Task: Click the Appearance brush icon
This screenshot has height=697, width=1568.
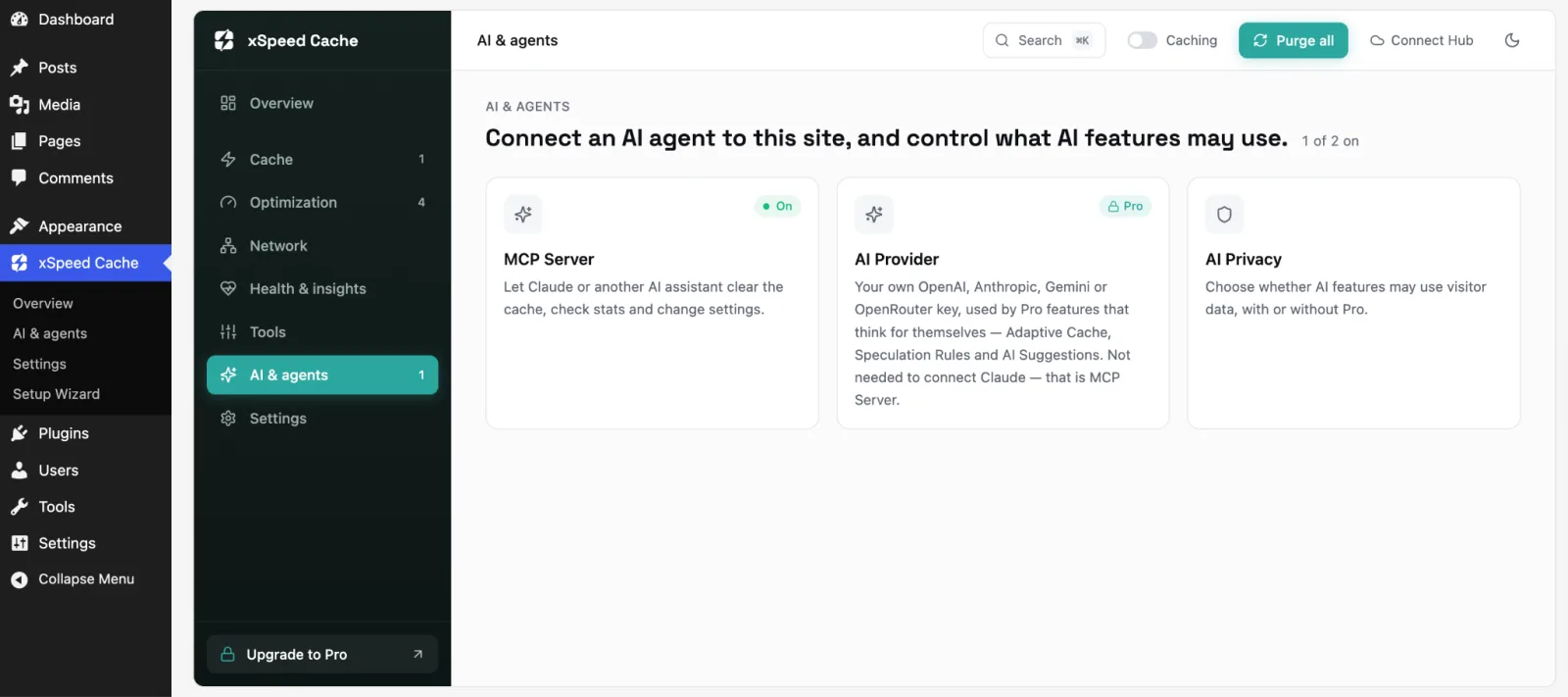Action: (19, 226)
